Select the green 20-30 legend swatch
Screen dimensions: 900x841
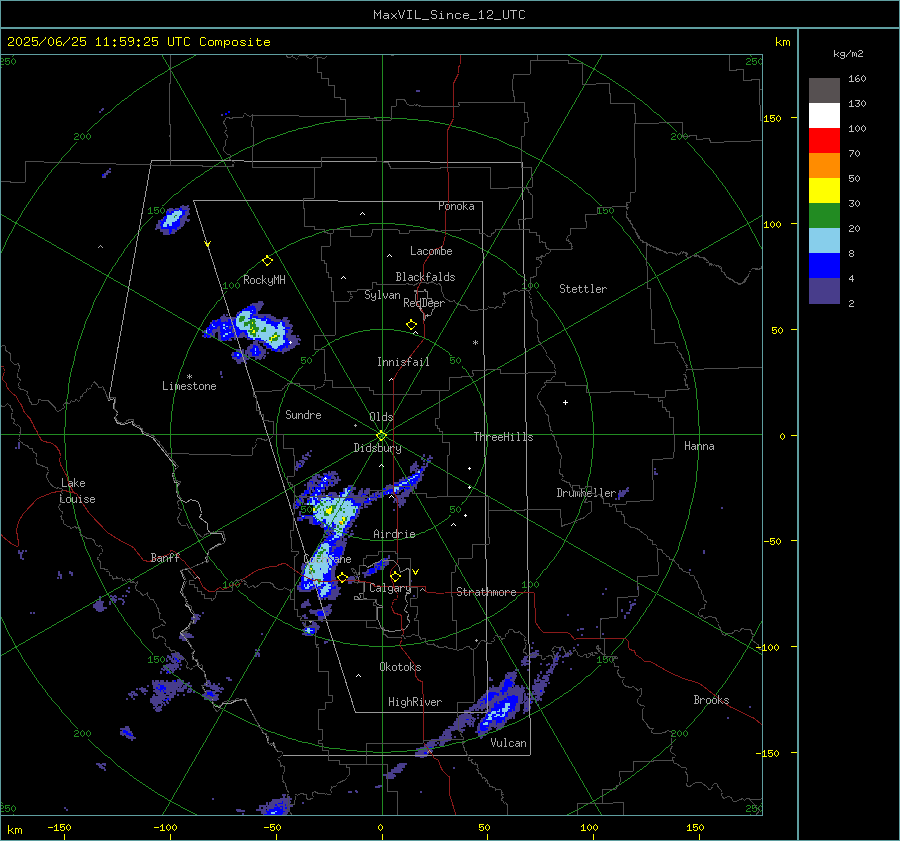coord(824,216)
